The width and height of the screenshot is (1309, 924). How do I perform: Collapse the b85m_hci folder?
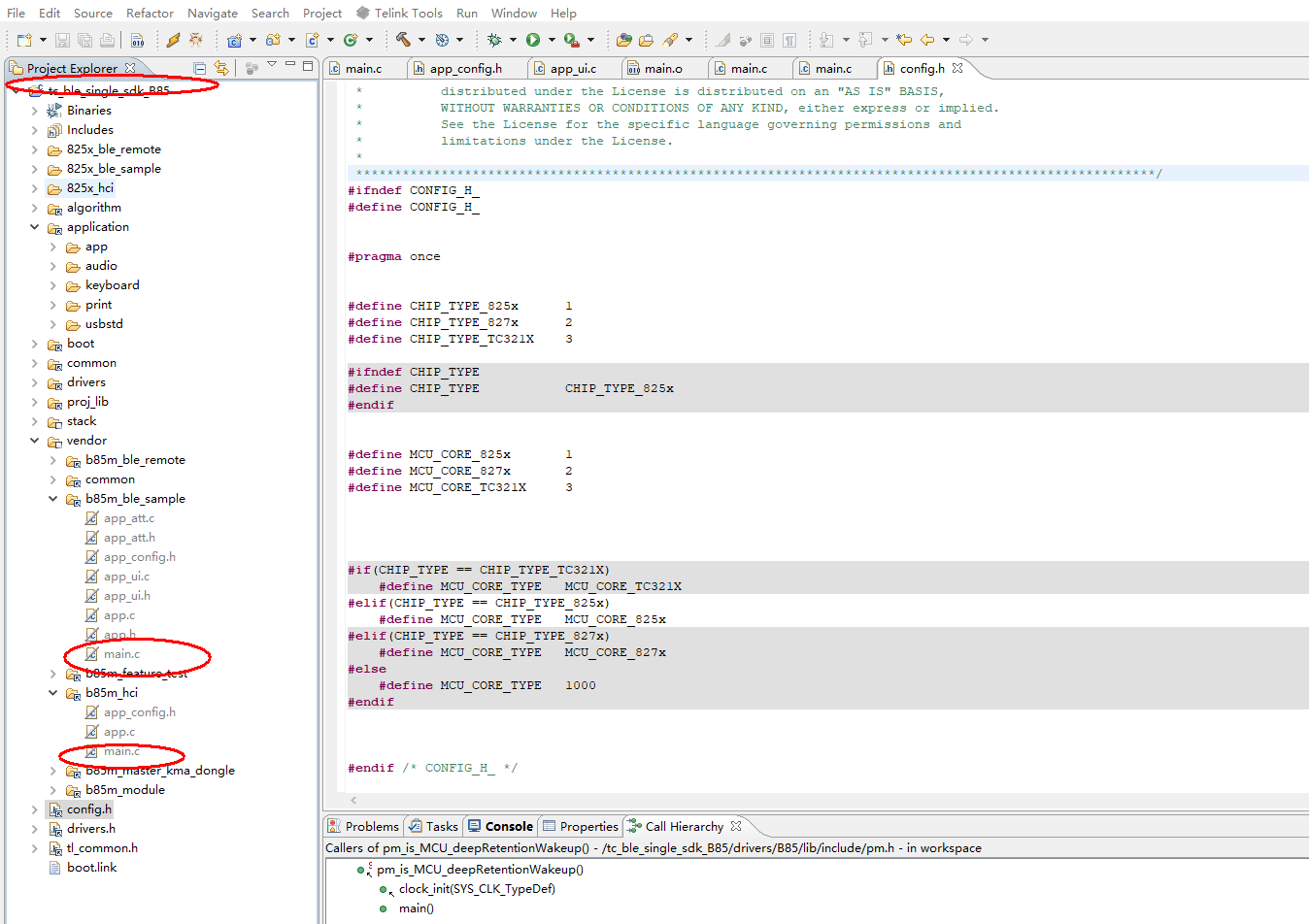53,693
